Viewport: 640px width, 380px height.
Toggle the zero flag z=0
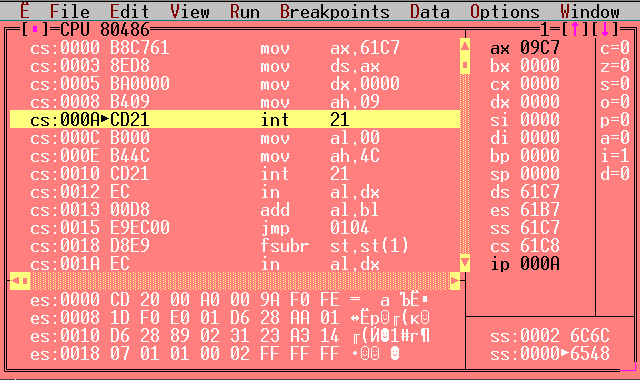[615, 66]
